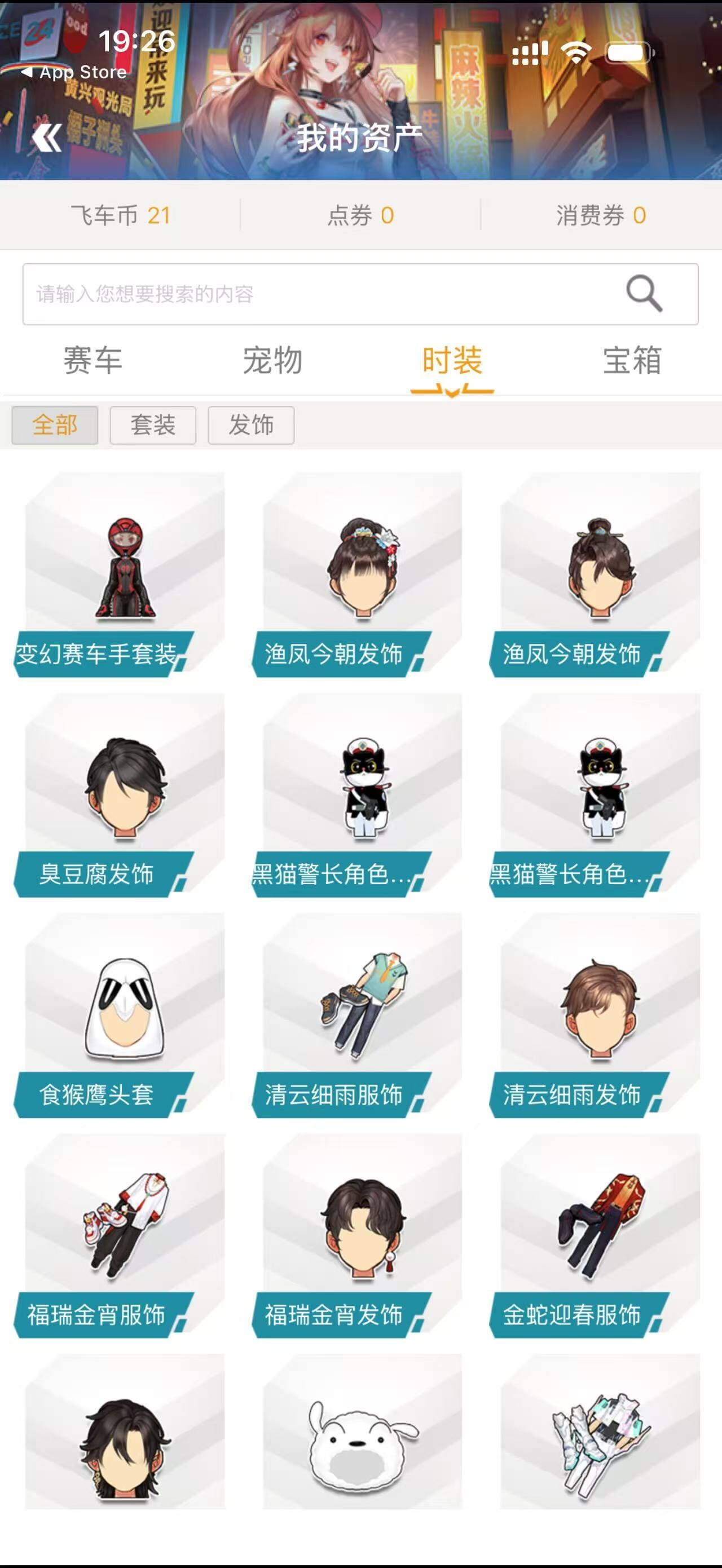Click the magnifying glass search icon
This screenshot has height=1568, width=722.
point(644,293)
